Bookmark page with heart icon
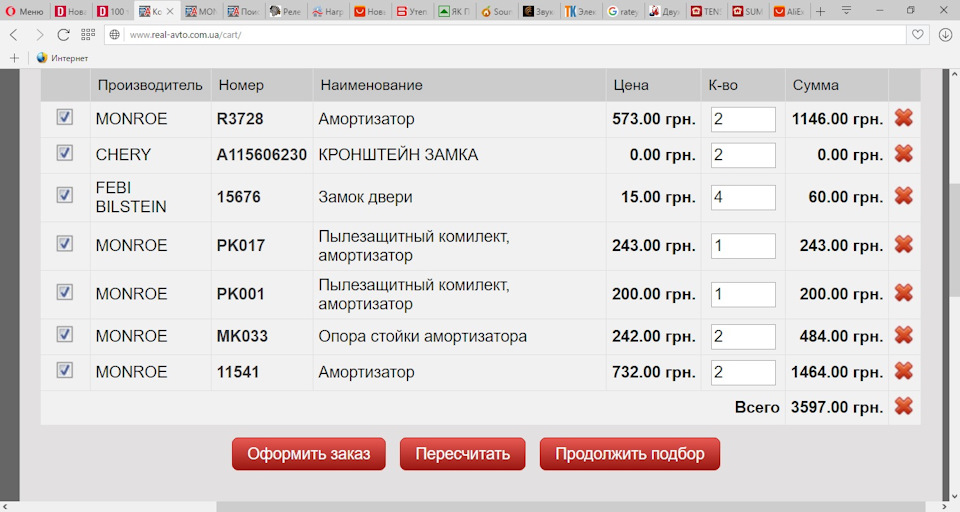 [x=917, y=35]
